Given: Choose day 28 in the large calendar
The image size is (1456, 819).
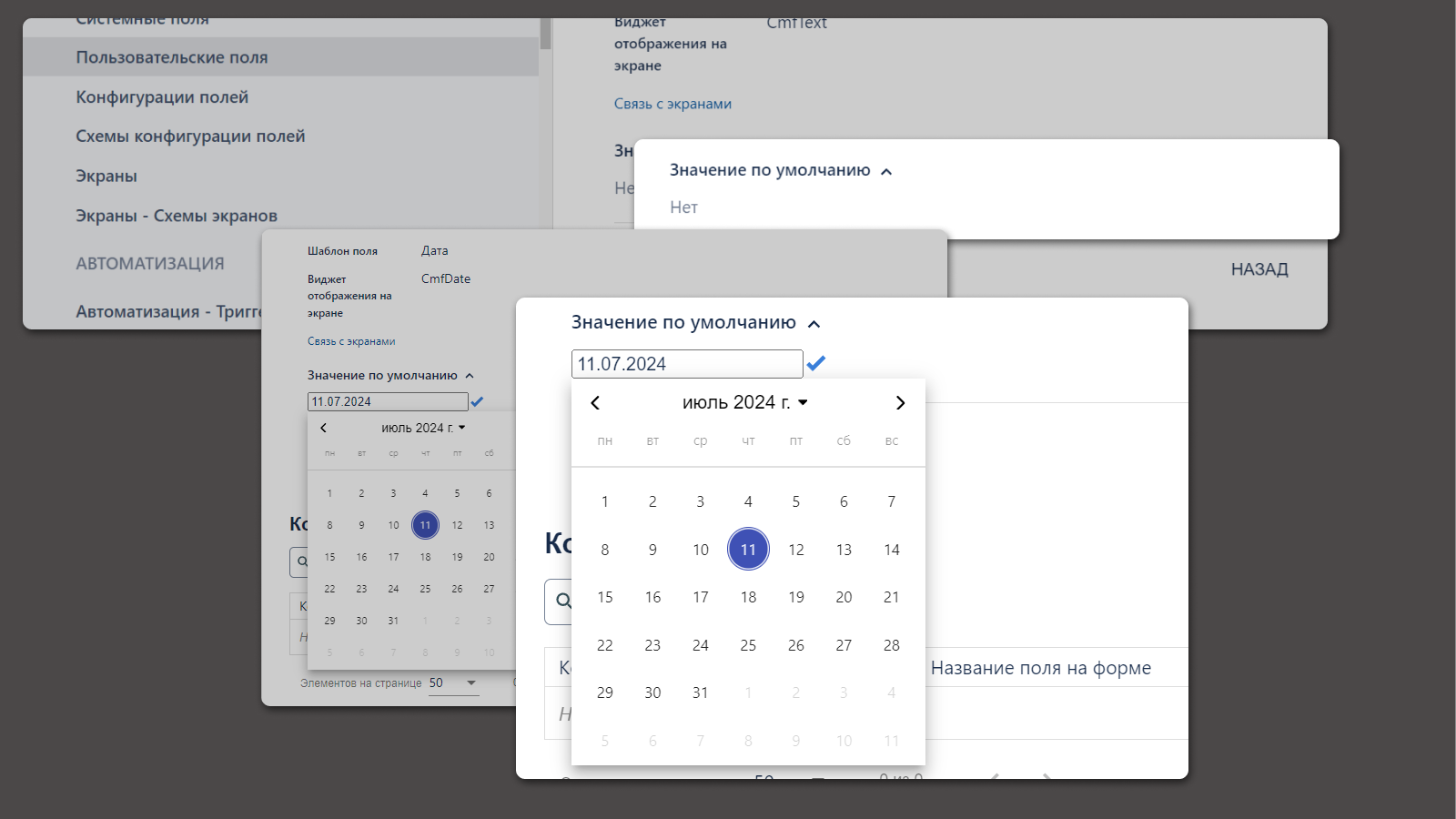Looking at the screenshot, I should [x=892, y=644].
